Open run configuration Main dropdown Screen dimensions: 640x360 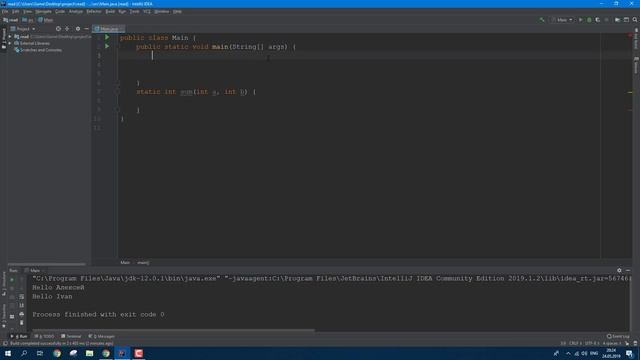pyautogui.click(x=562, y=20)
